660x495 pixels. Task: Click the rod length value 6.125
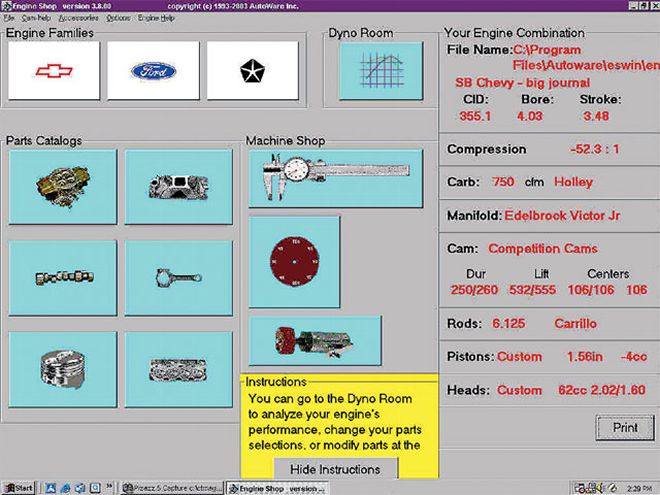(508, 323)
